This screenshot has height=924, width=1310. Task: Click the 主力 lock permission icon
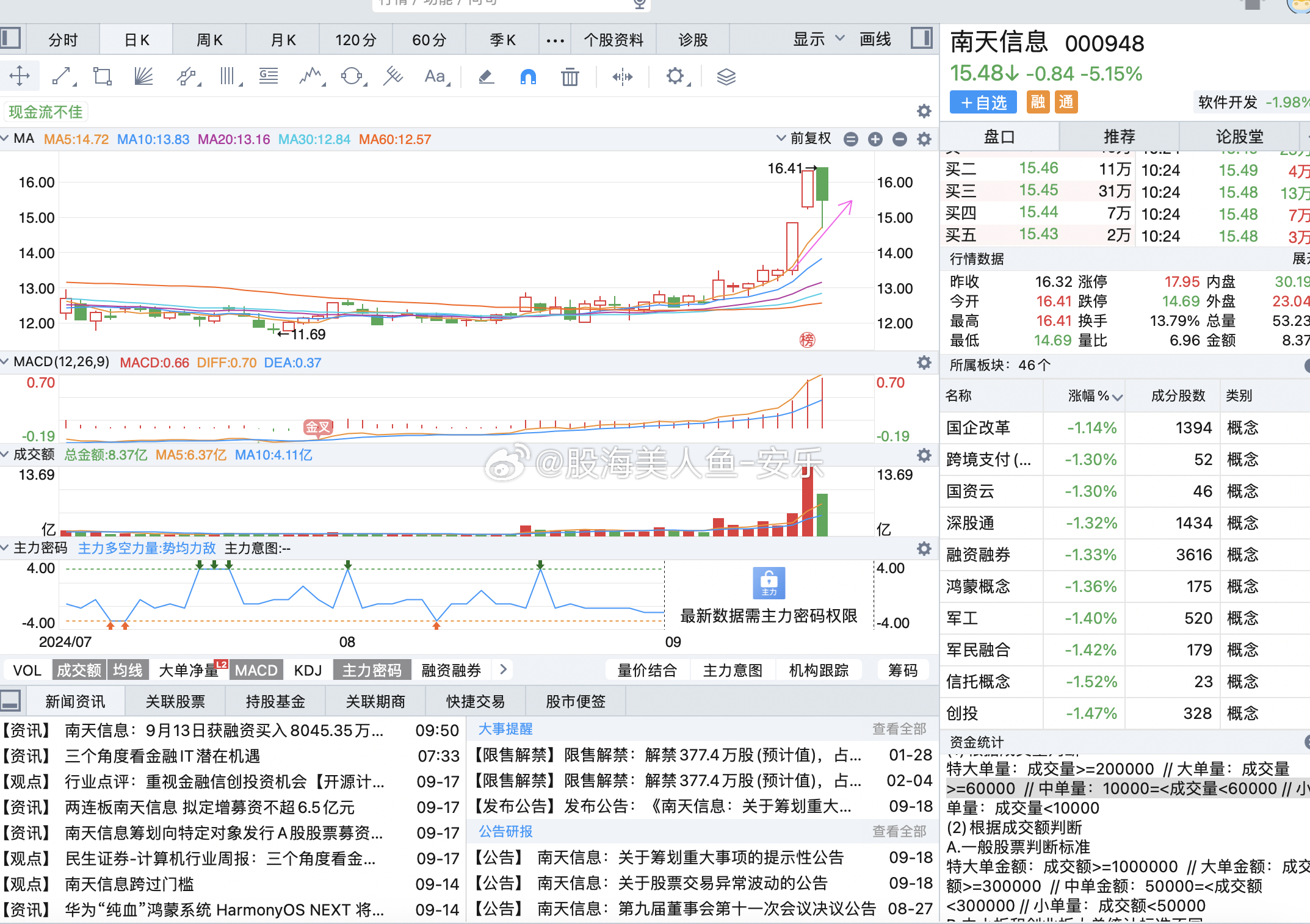click(769, 583)
